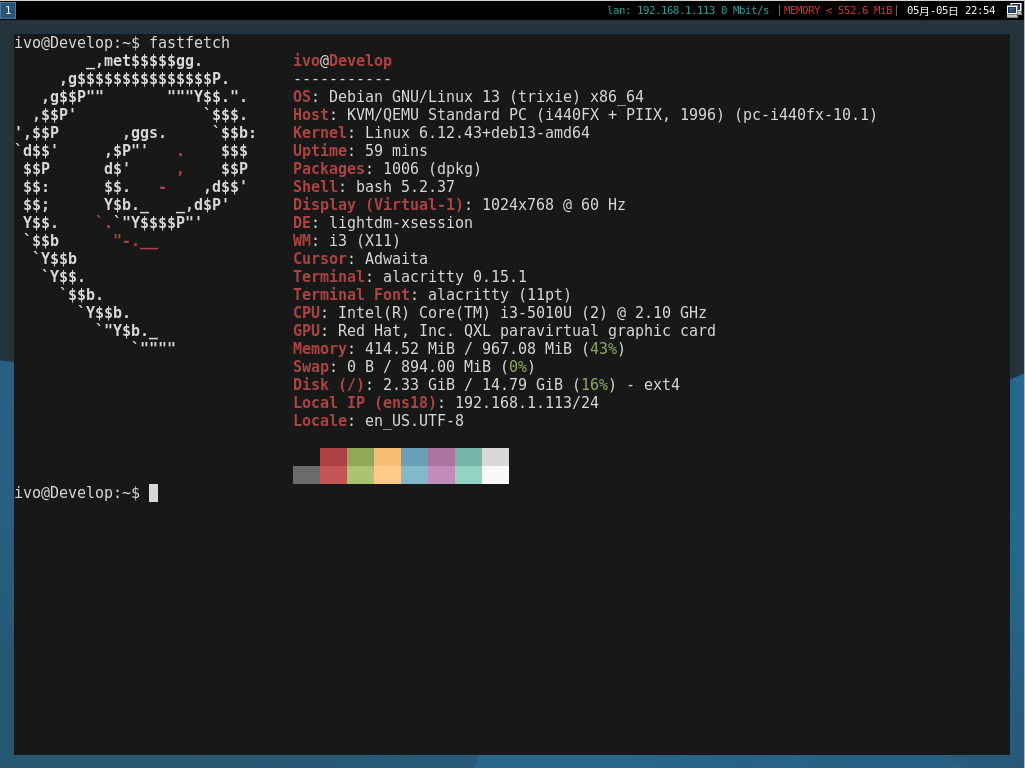Pick the pink-lilac swatch in bottom row

click(441, 475)
